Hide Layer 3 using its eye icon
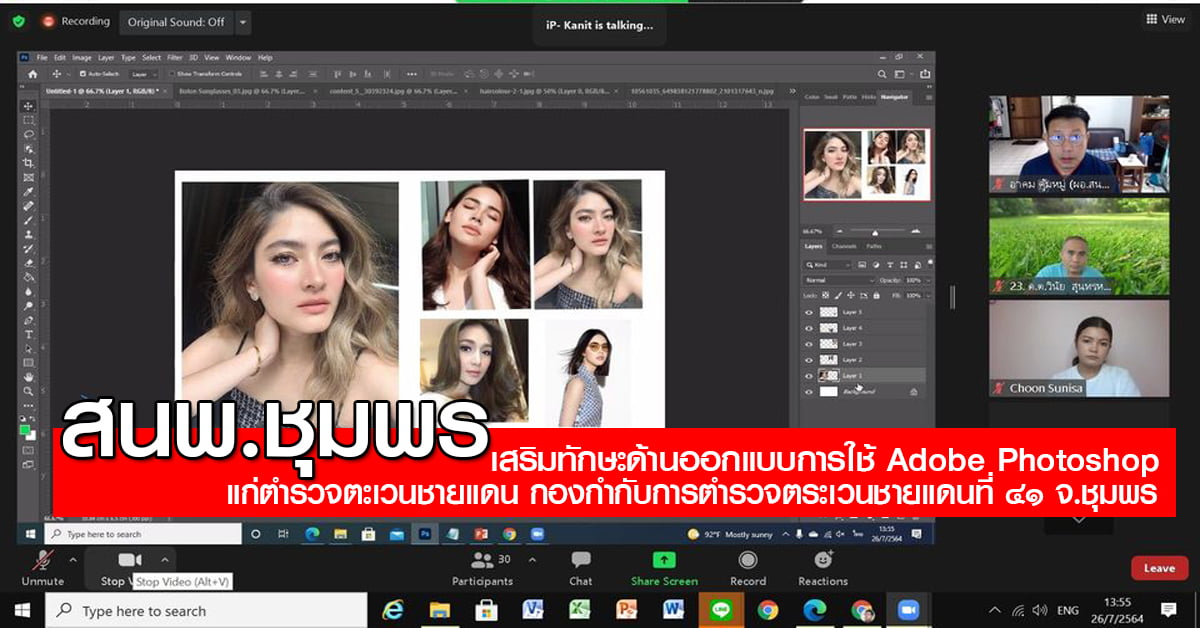 point(810,344)
